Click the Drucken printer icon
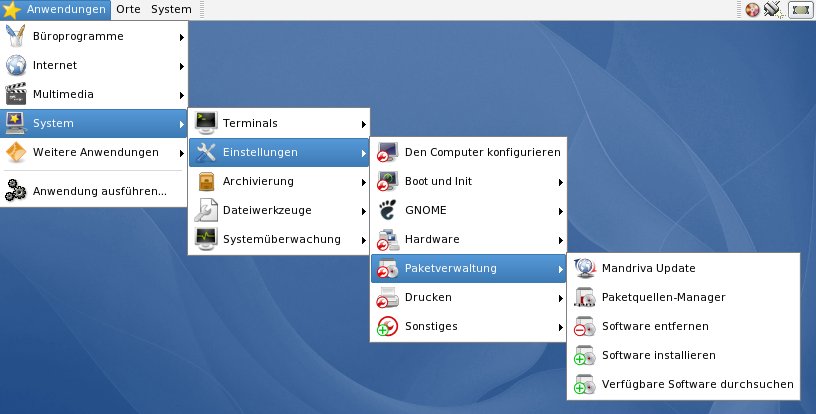The image size is (816, 414). (x=388, y=297)
